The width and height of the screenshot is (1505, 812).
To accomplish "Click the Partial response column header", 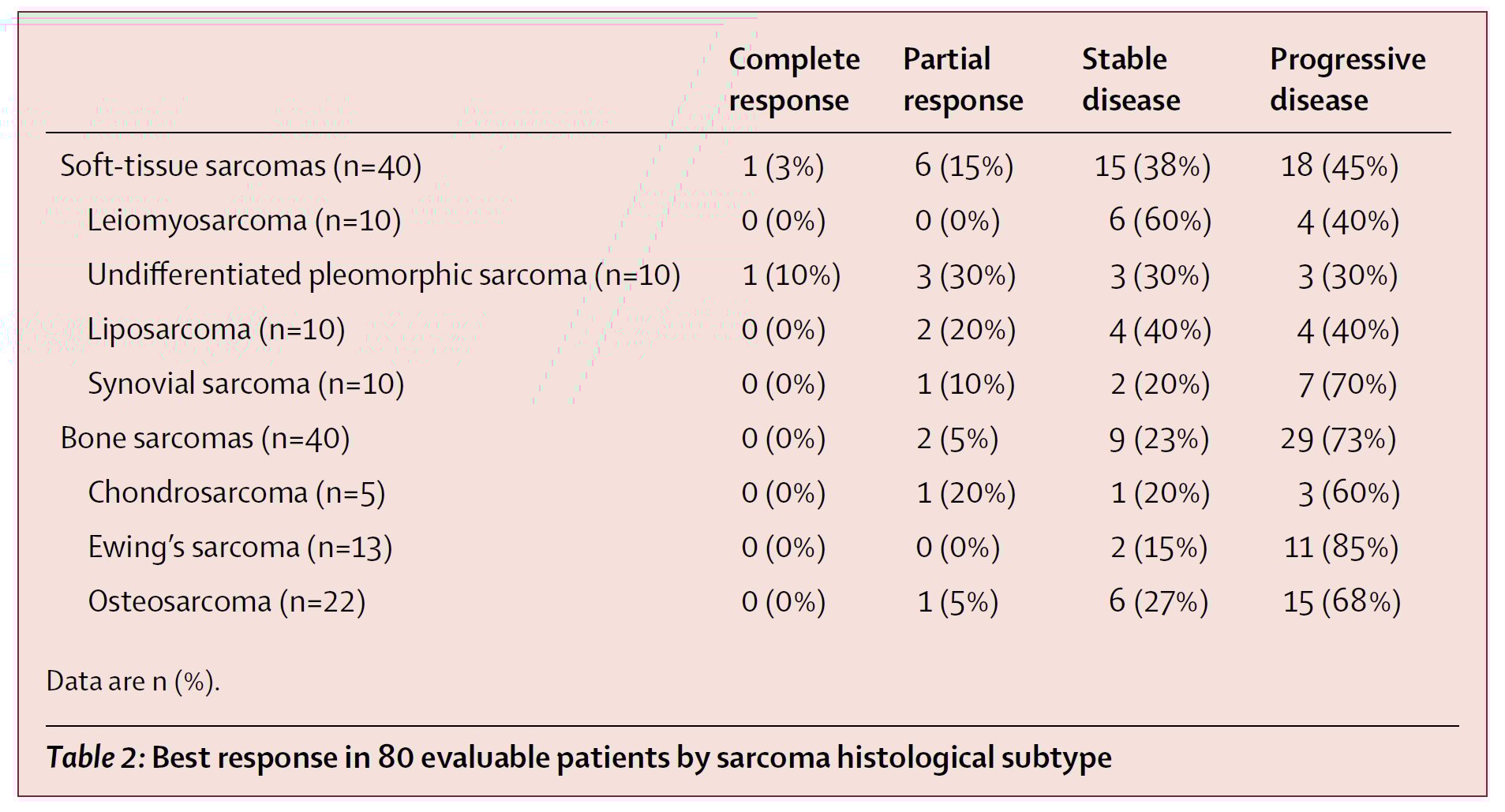I will point(962,80).
